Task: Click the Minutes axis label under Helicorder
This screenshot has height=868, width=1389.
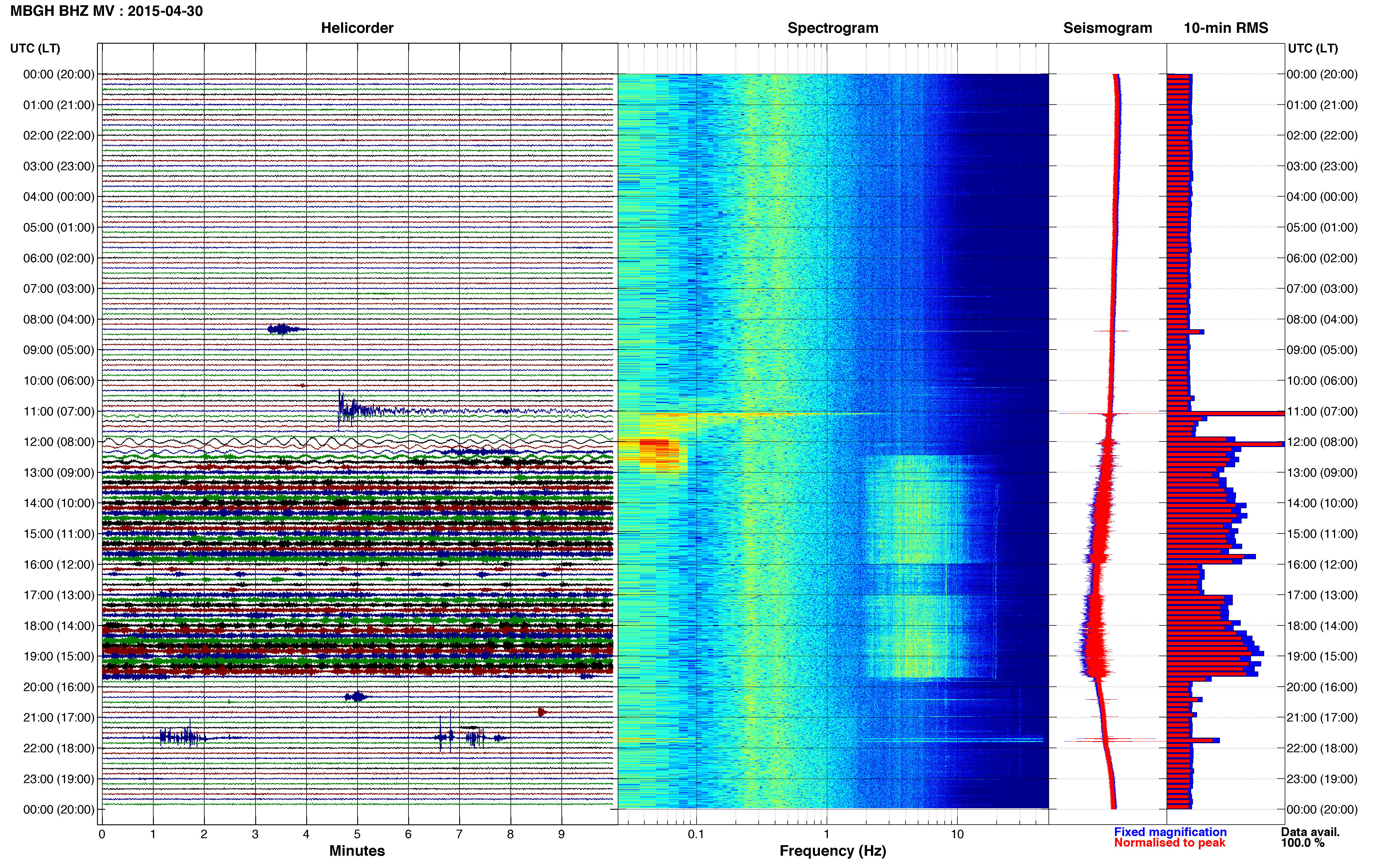Action: pos(357,851)
